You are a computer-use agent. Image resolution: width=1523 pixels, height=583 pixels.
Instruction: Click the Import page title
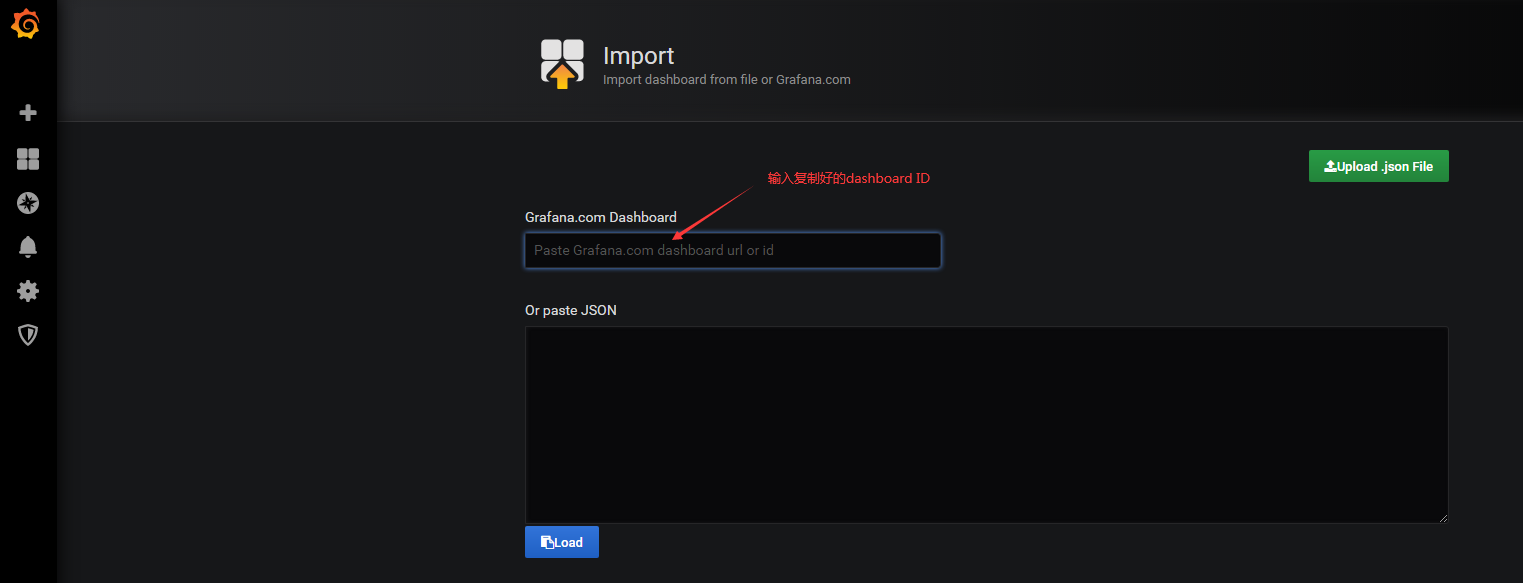coord(638,56)
